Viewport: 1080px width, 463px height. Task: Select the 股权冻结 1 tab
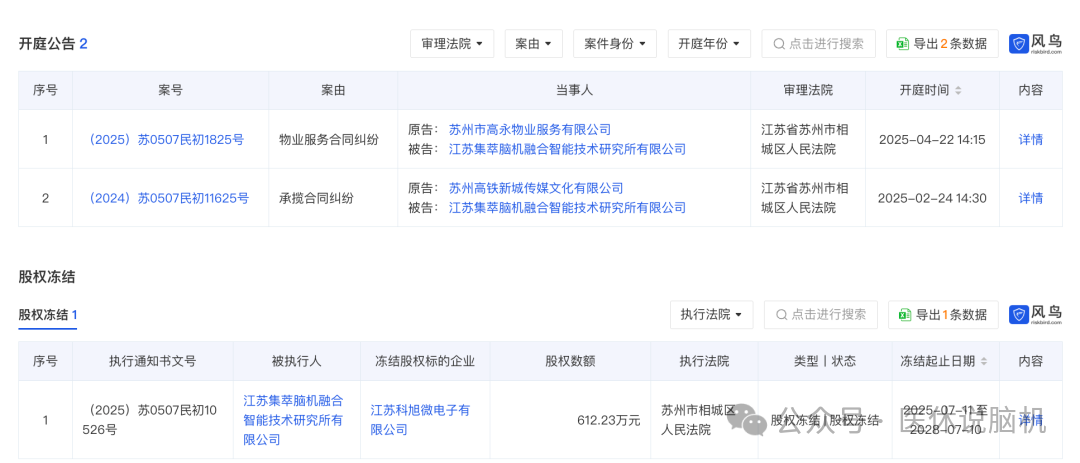pyautogui.click(x=48, y=315)
